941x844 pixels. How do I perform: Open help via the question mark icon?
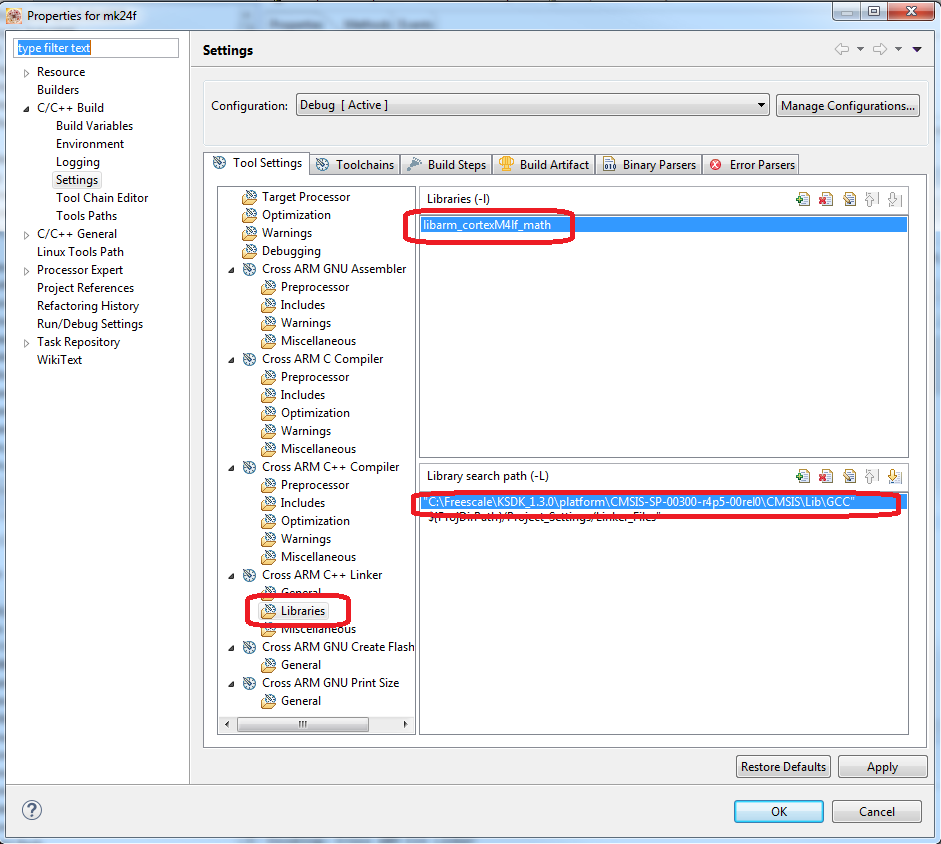32,810
